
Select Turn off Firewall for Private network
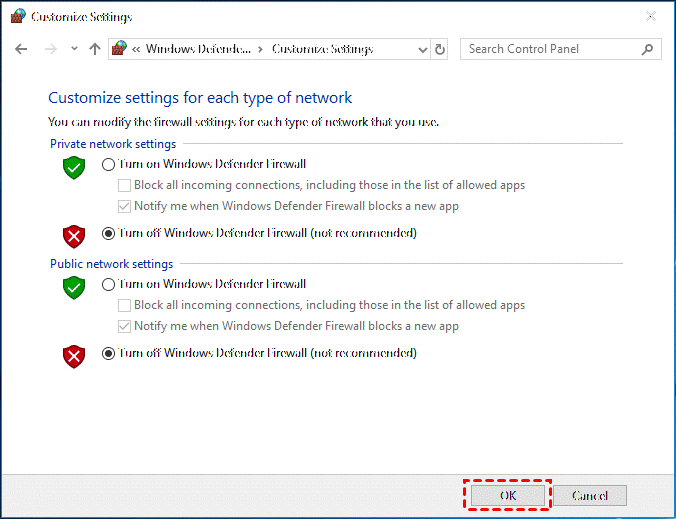pos(109,233)
